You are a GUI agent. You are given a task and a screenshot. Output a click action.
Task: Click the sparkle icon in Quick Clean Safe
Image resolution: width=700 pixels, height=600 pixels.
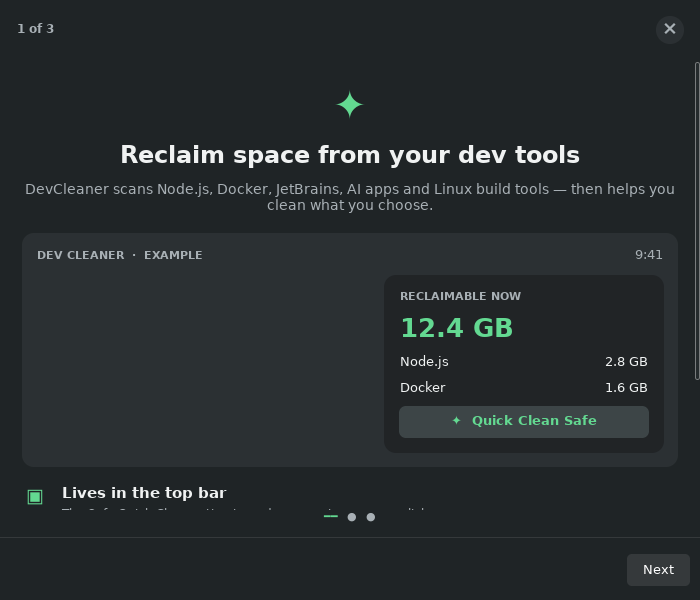tap(456, 420)
